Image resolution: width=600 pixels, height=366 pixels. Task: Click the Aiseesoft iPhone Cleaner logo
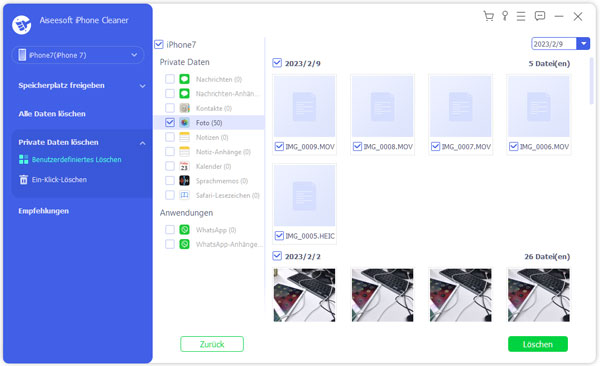21,25
